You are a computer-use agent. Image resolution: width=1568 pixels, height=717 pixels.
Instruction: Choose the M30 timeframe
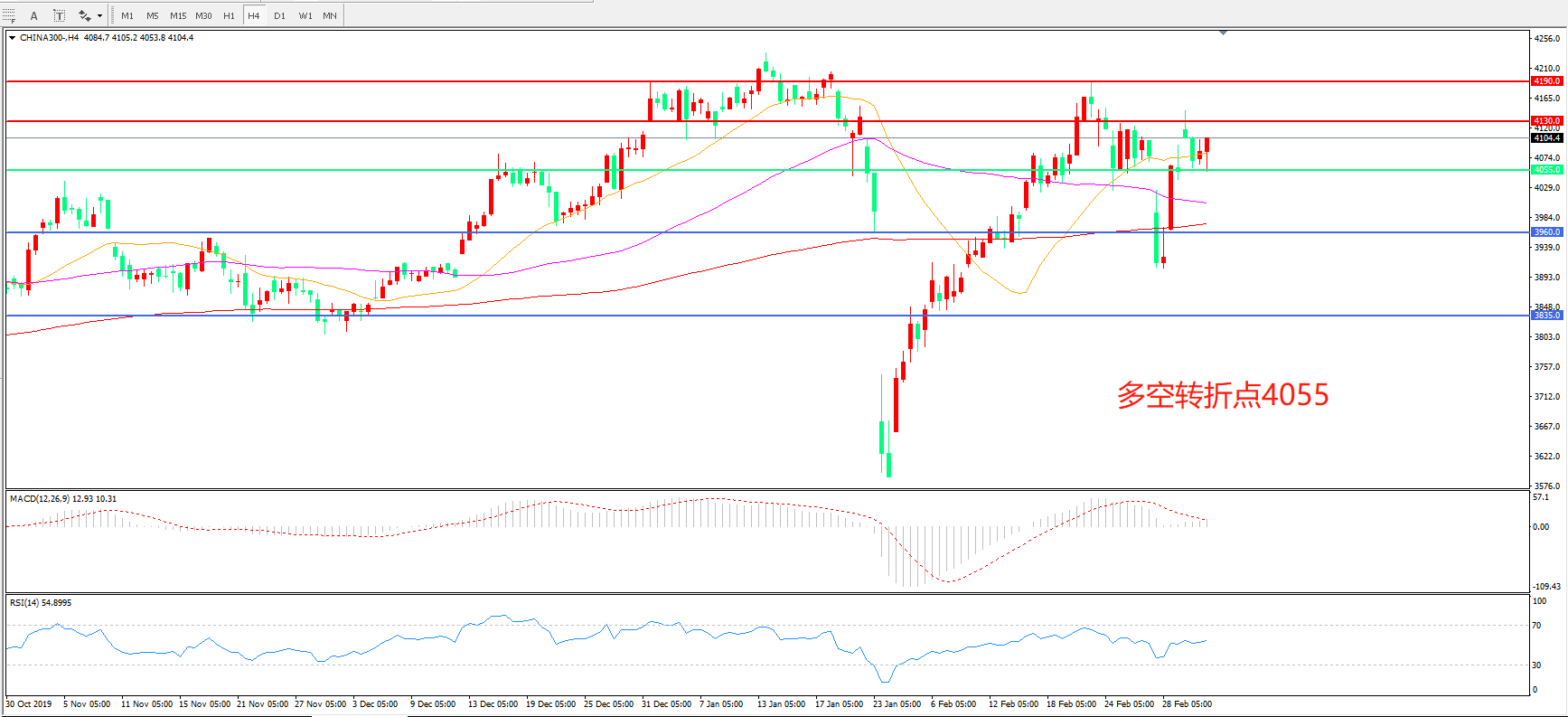tap(203, 15)
